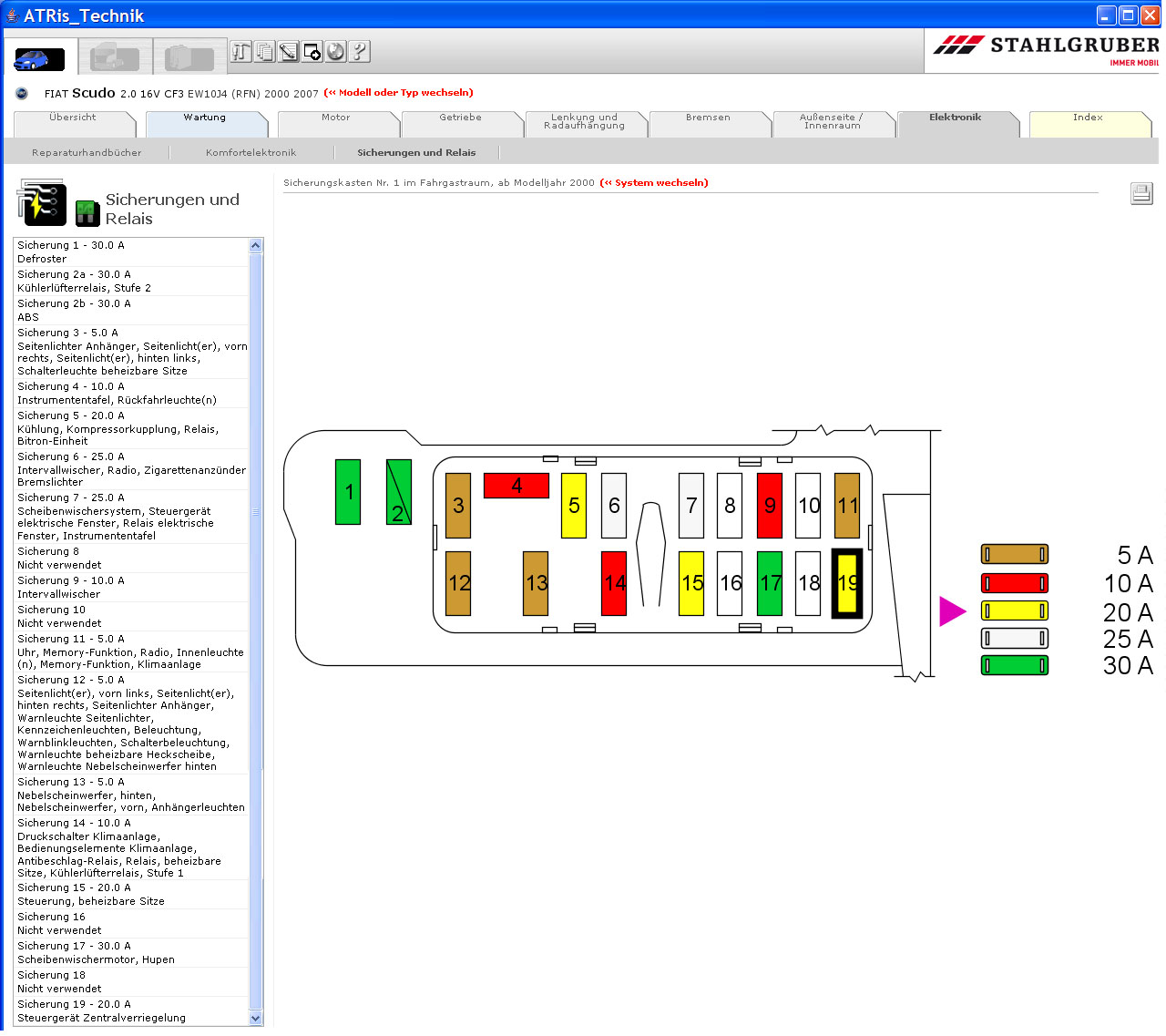
Task: Select the greyed truck vehicle tab
Action: [115, 58]
